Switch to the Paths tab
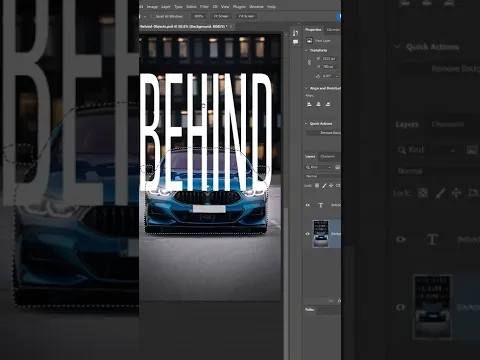Viewport: 480px width, 360px height. tap(310, 310)
